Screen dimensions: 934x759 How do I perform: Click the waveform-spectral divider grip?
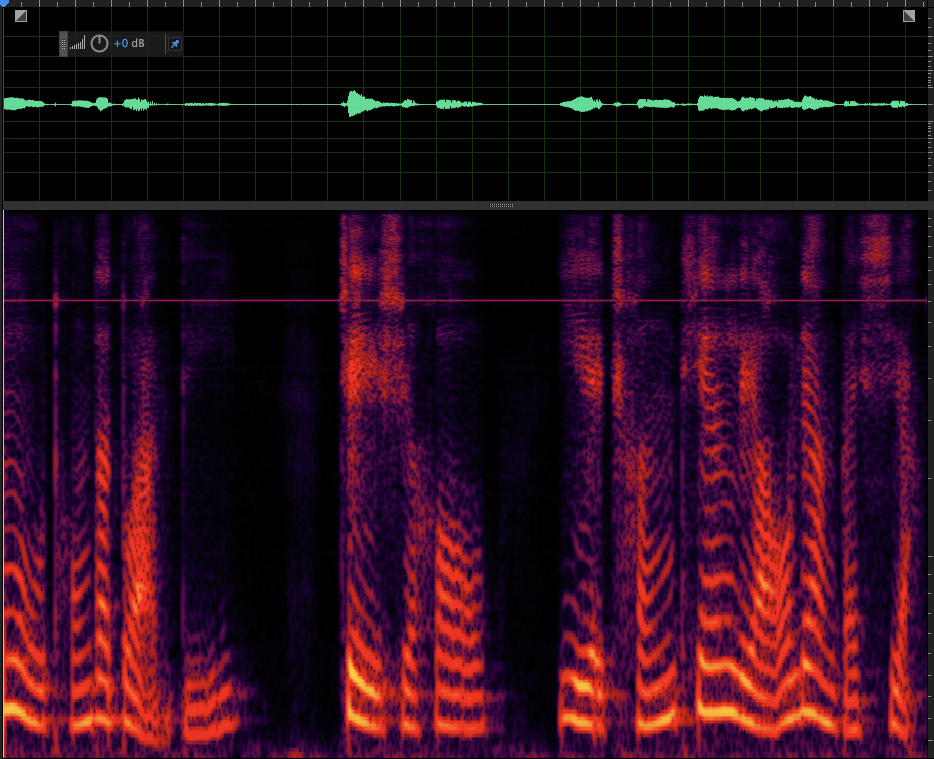coord(501,206)
